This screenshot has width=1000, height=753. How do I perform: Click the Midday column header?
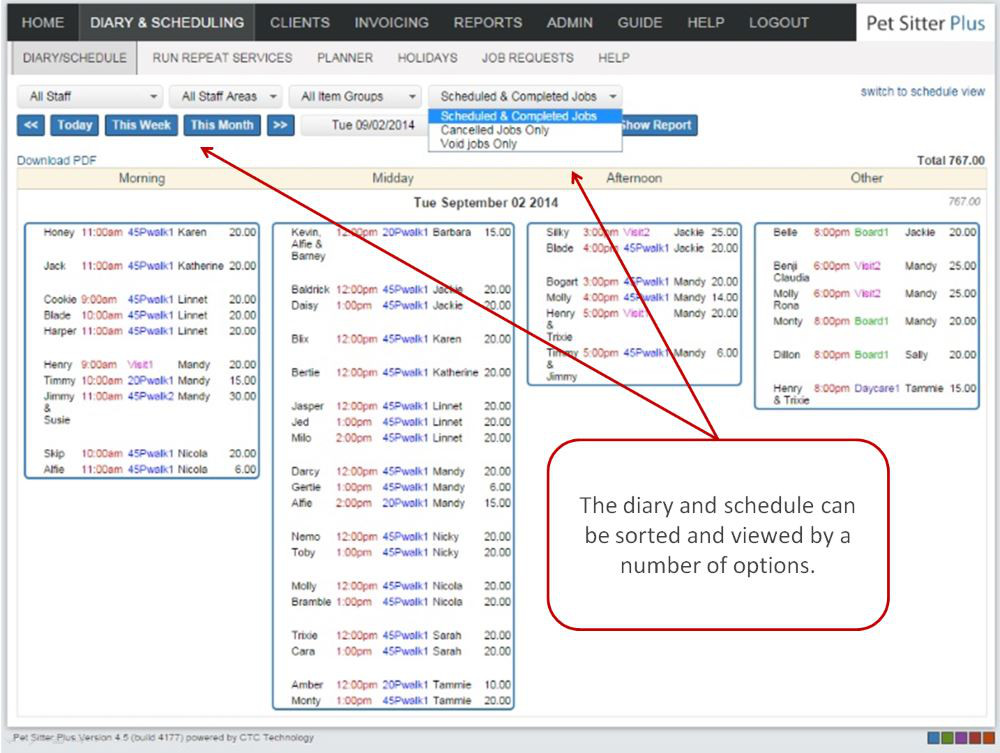(x=393, y=178)
